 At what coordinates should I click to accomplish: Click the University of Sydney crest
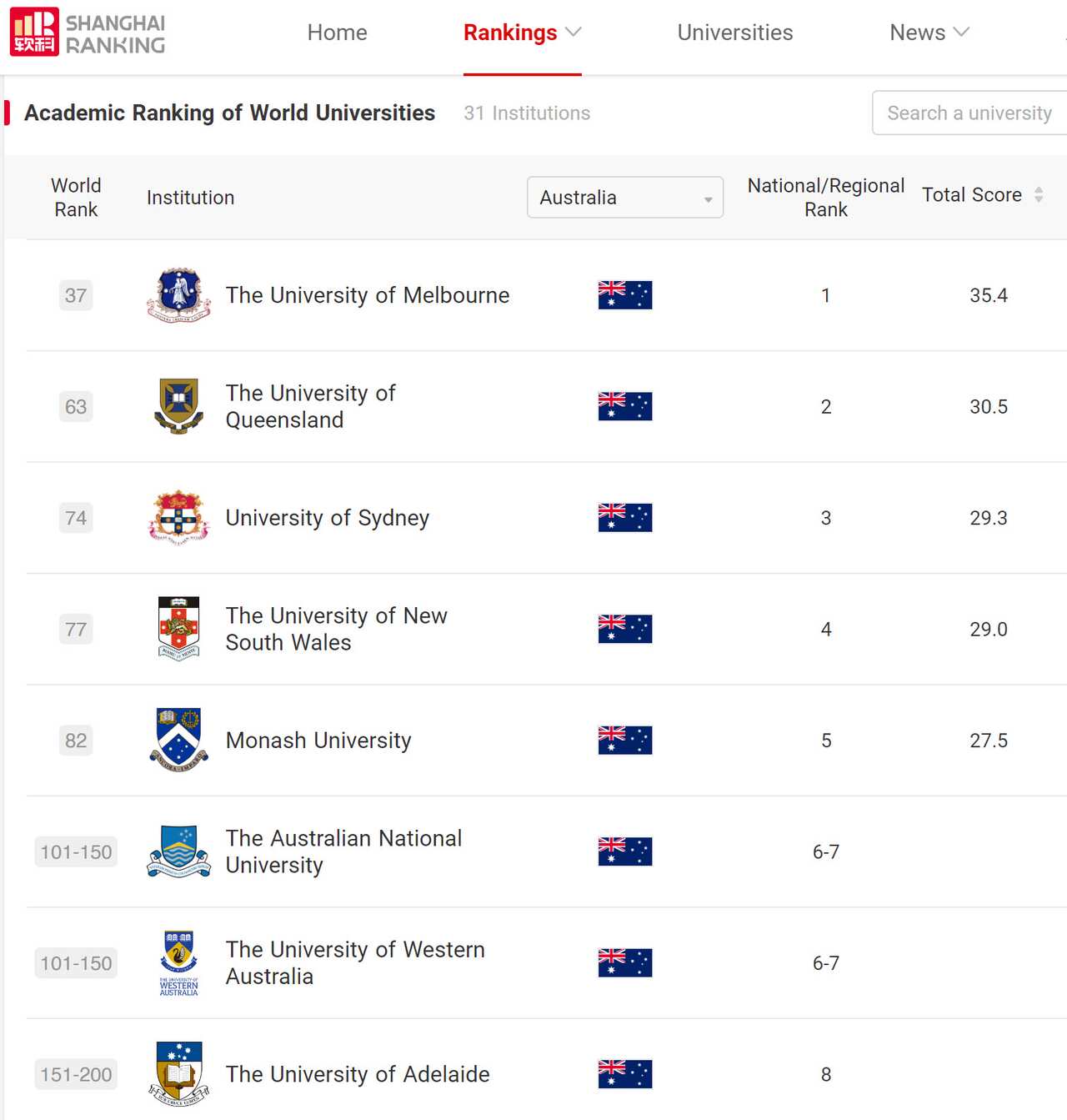tap(178, 518)
